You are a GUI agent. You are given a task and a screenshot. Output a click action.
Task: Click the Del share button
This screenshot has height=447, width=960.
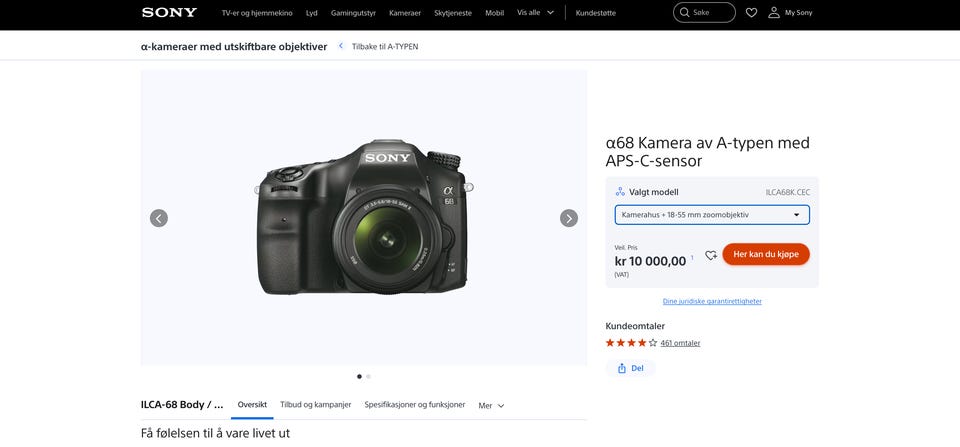(x=630, y=369)
